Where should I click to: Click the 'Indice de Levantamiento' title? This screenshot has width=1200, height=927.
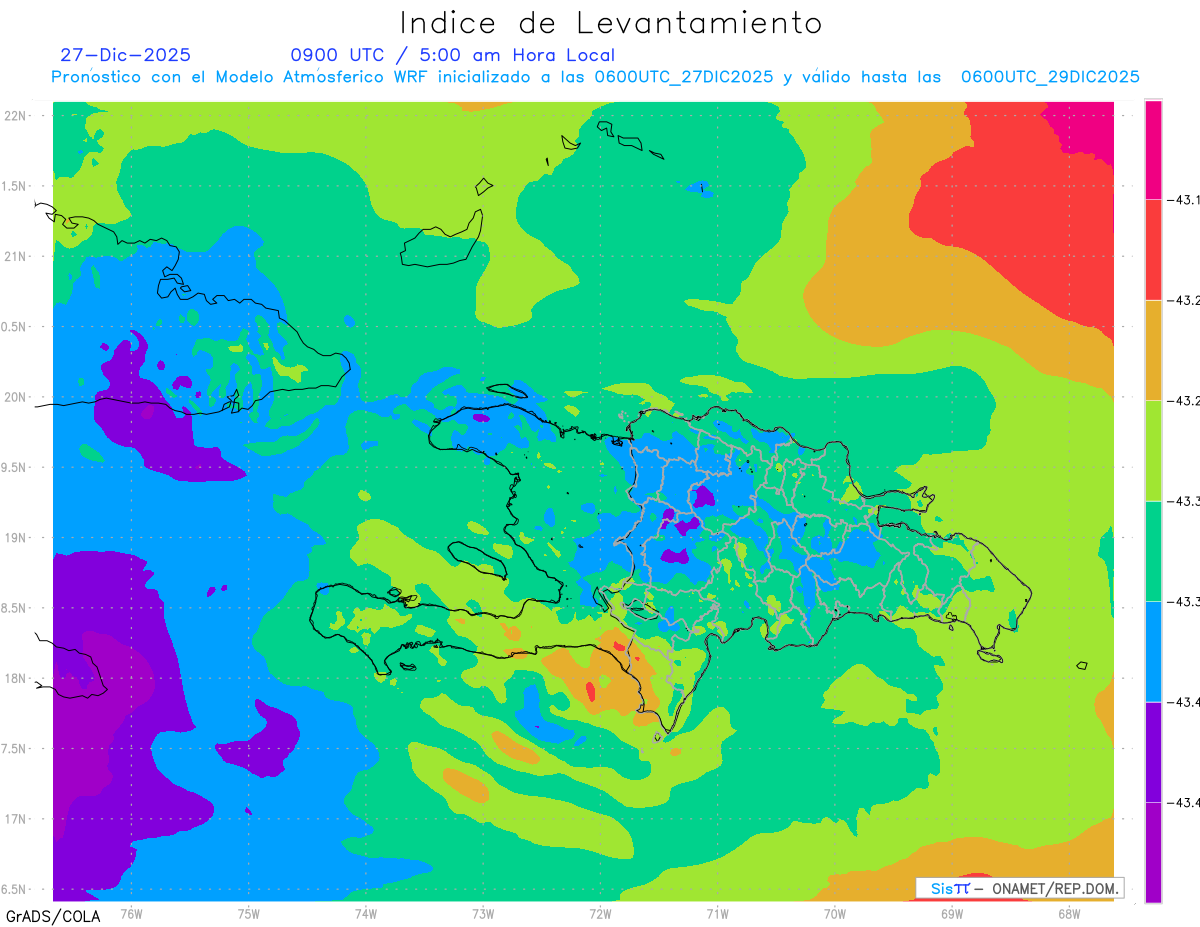click(611, 23)
